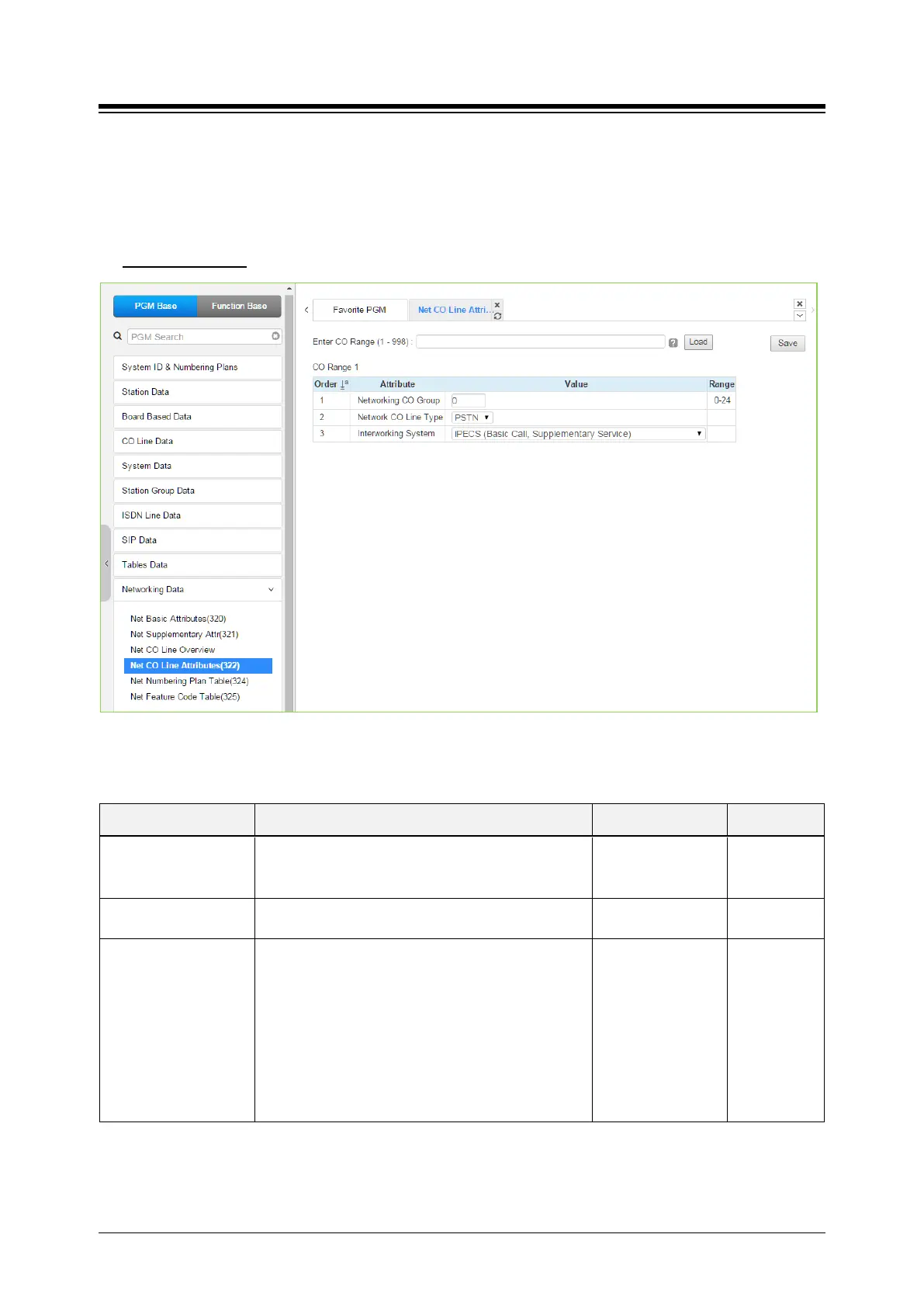This screenshot has height=1307, width=924.
Task: Open Net Numbering Plan Table(324)
Action: (189, 681)
